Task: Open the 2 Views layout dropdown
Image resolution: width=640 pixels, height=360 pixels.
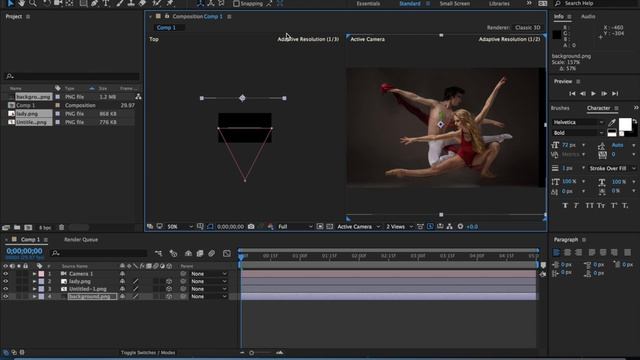Action: [400, 227]
